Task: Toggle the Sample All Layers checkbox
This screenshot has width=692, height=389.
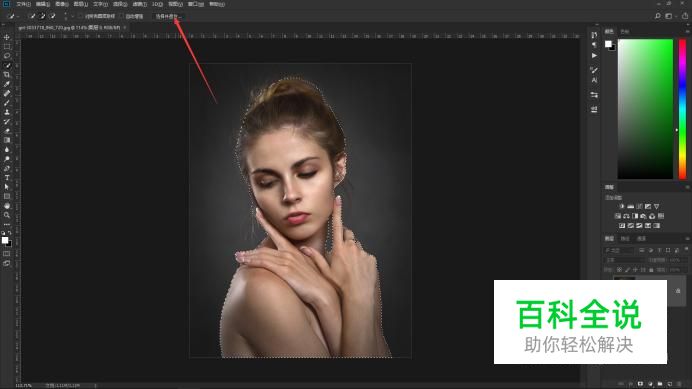Action: [x=80, y=16]
